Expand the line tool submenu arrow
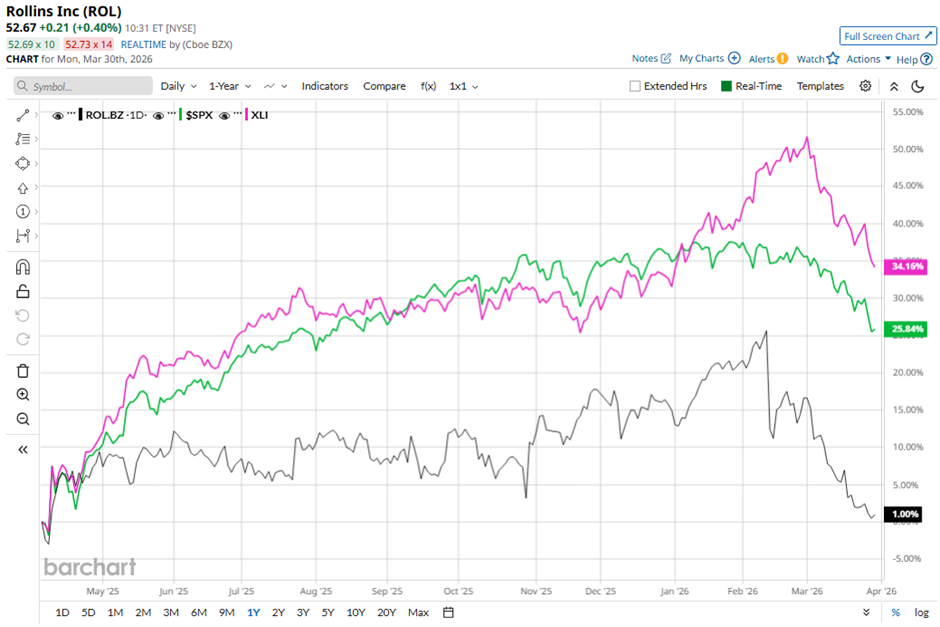 [x=37, y=115]
